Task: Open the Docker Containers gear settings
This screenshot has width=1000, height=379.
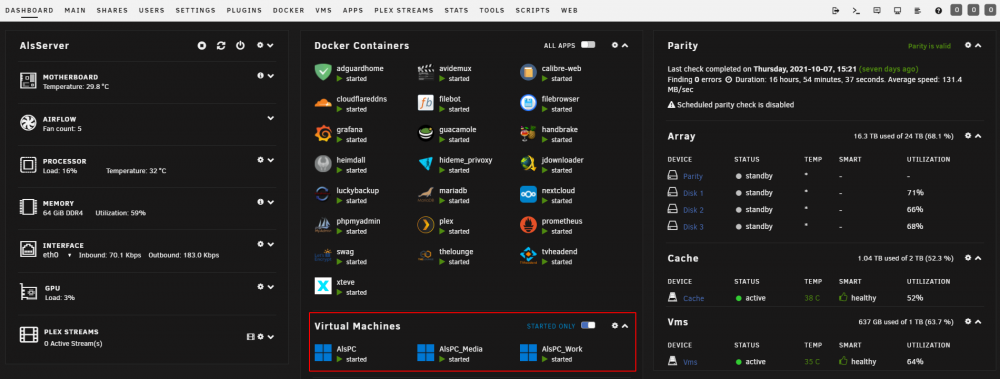Action: tap(615, 45)
